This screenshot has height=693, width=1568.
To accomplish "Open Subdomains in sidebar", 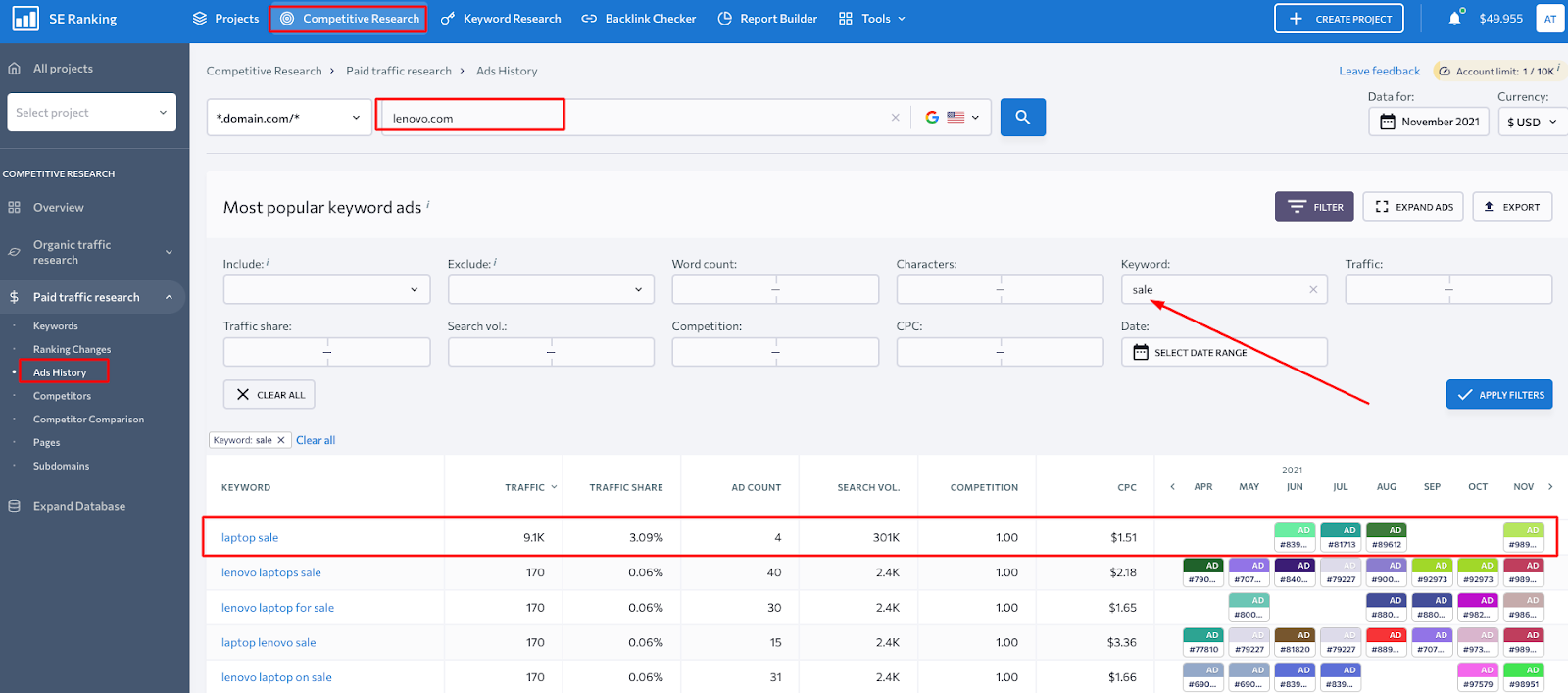I will click(61, 466).
